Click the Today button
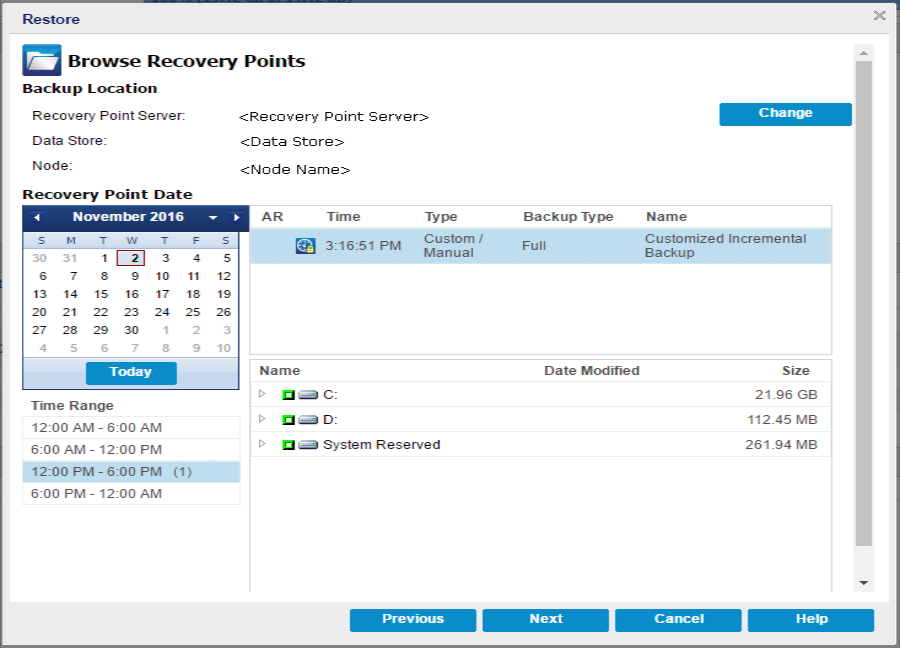Viewport: 900px width, 648px height. [131, 372]
